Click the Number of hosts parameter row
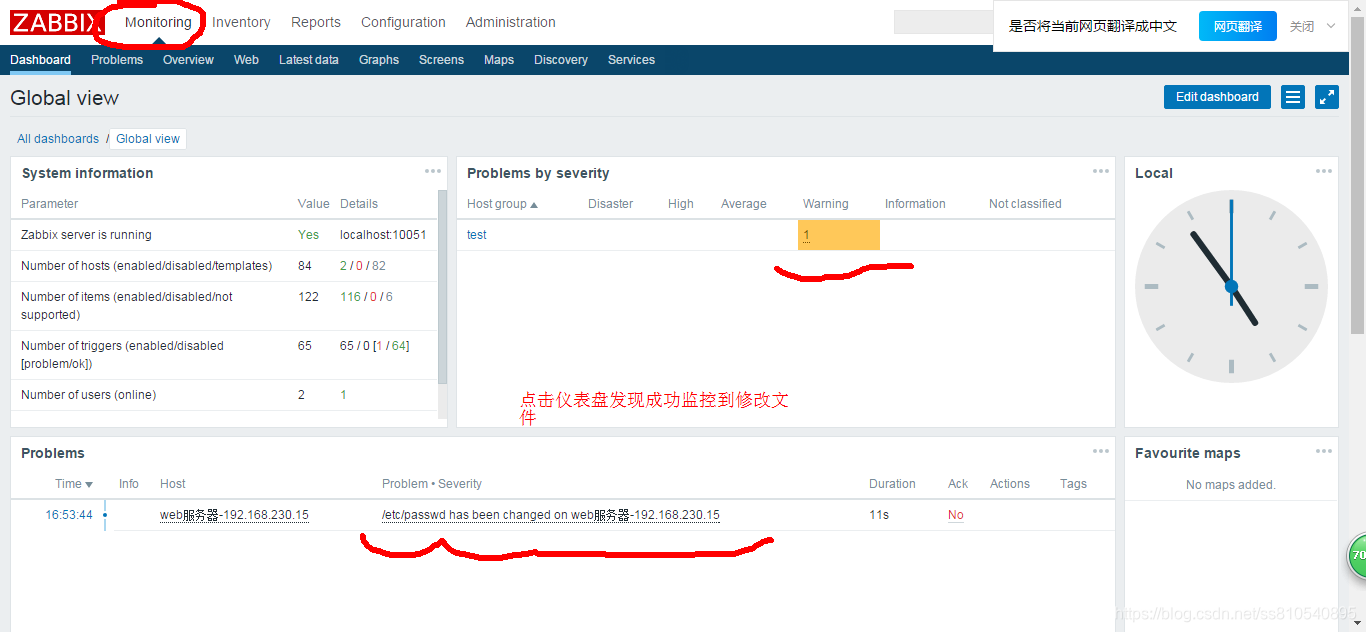 pyautogui.click(x=225, y=266)
